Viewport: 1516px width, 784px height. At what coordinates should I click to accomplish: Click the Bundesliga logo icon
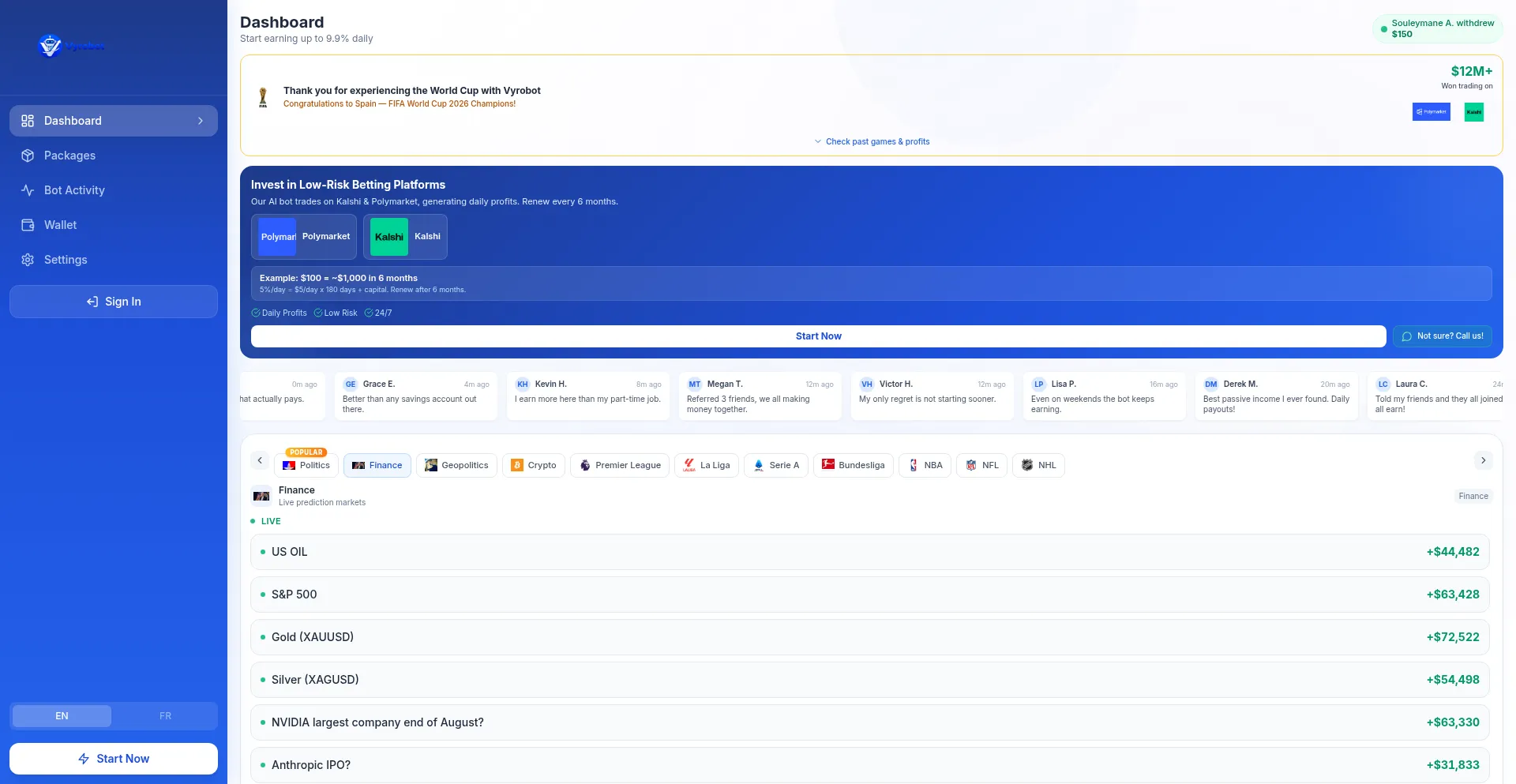tap(828, 465)
